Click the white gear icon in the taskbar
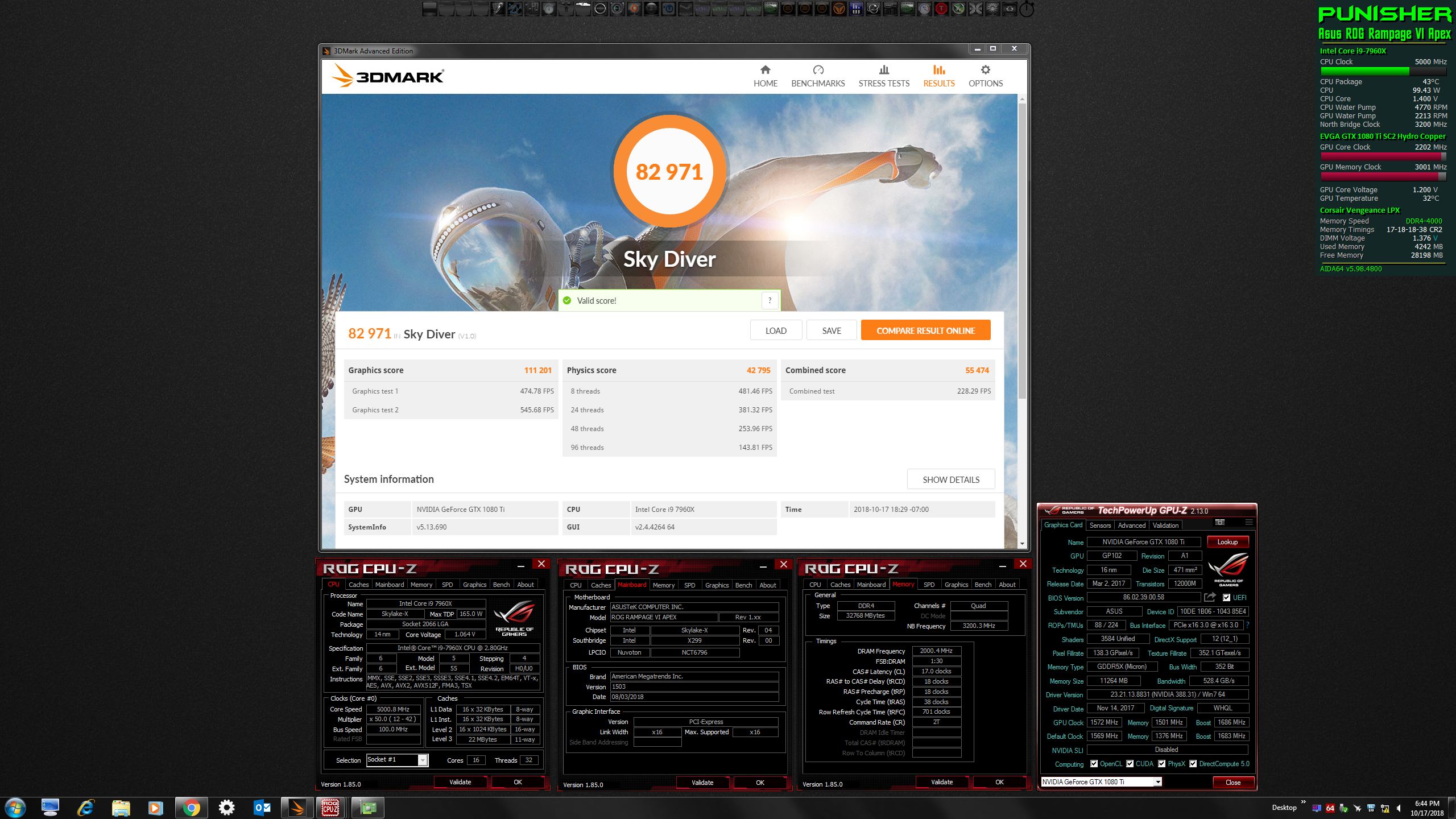Screen dimensions: 1456x819 [226, 808]
